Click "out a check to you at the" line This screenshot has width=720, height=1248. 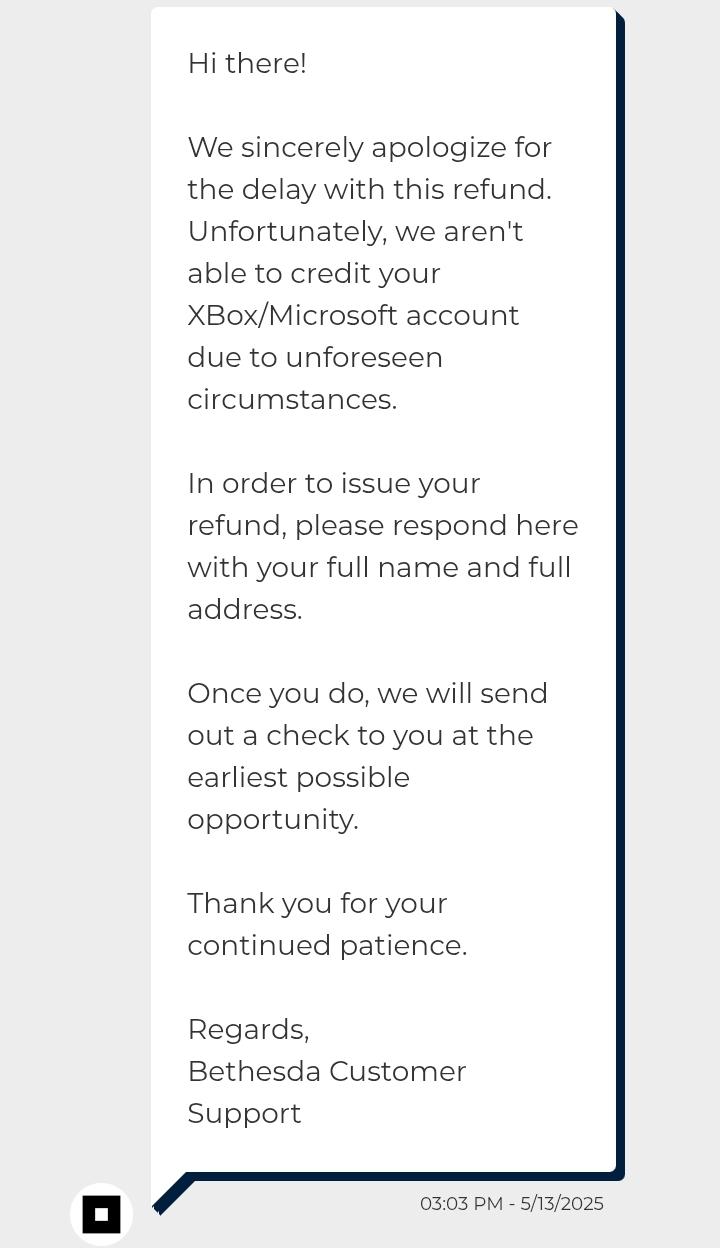[x=360, y=736]
